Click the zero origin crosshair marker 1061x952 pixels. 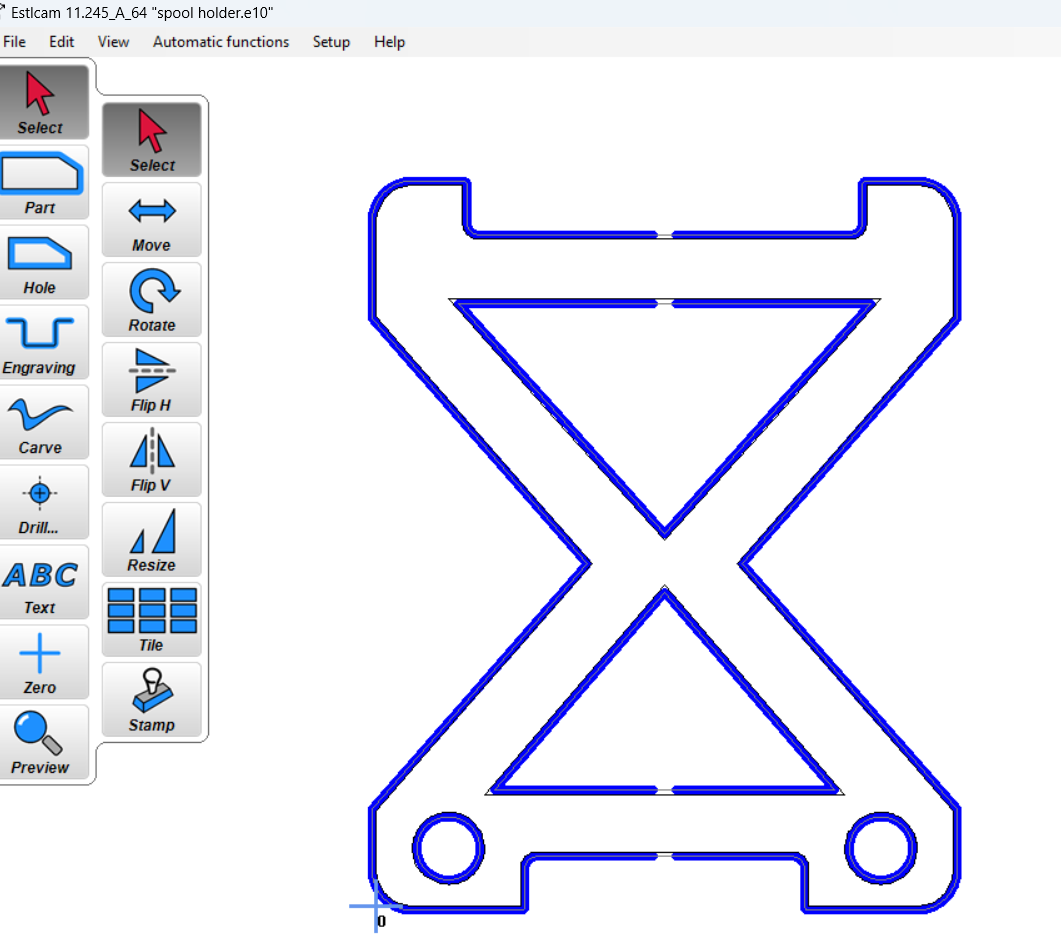(x=376, y=907)
